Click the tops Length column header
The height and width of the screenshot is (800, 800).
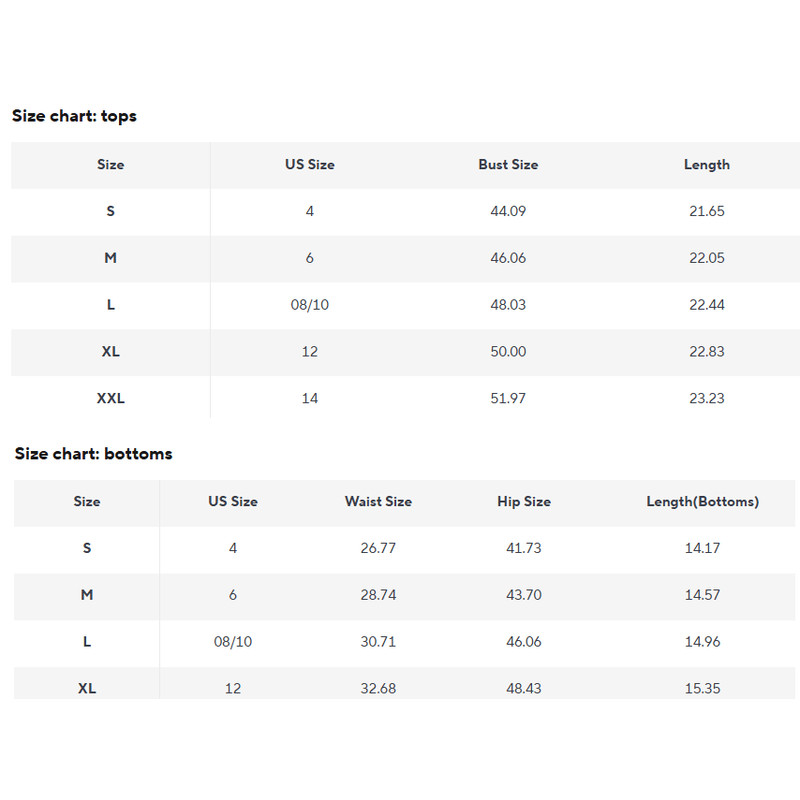tap(706, 165)
